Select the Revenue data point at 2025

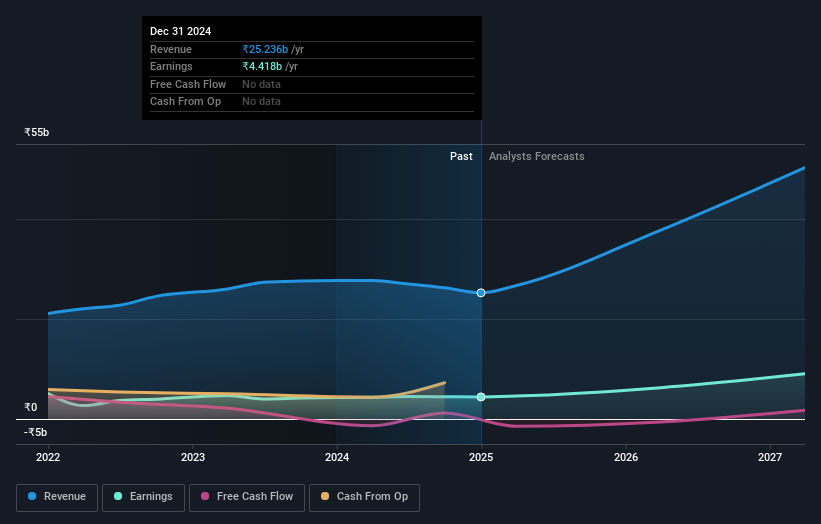481,293
